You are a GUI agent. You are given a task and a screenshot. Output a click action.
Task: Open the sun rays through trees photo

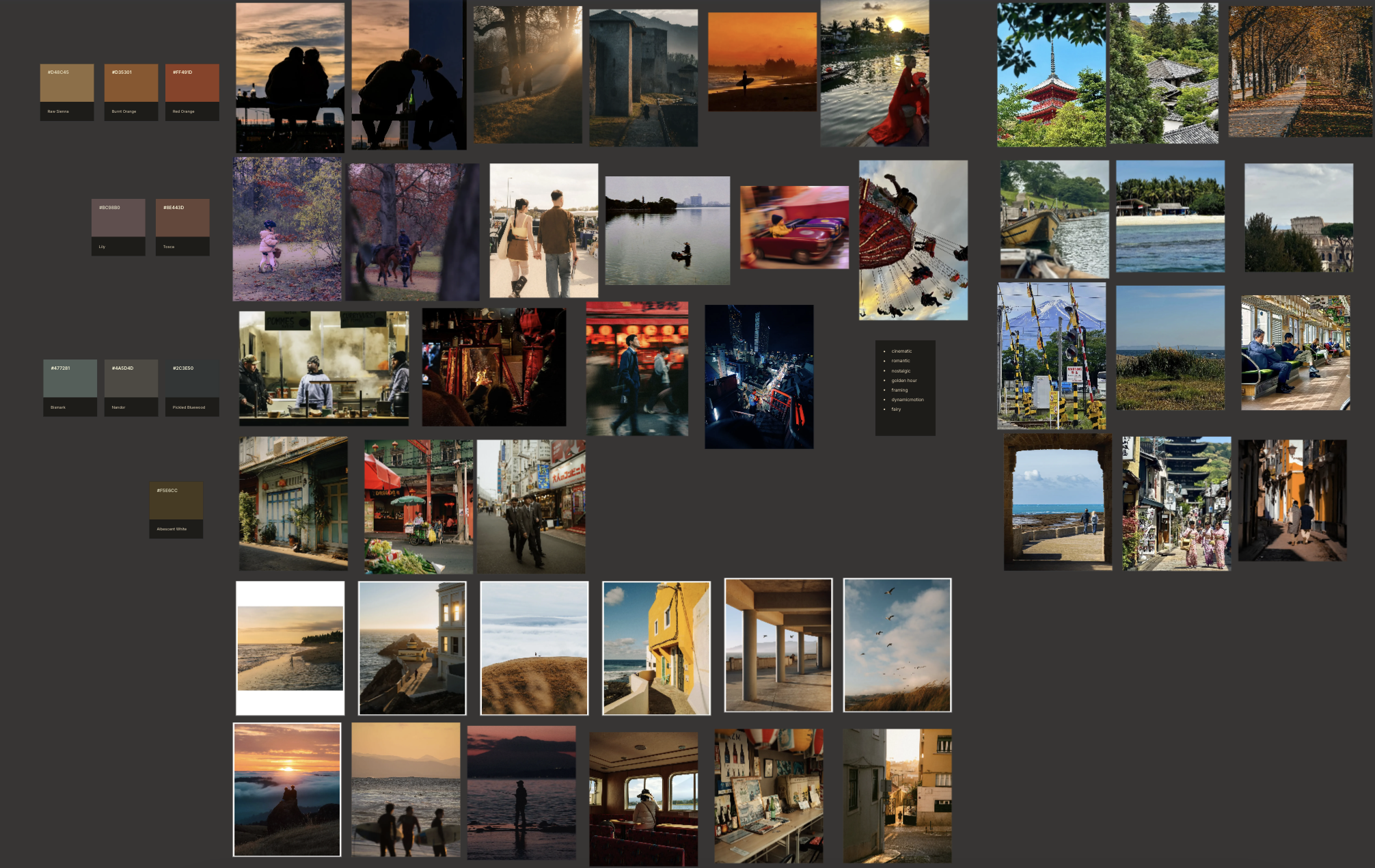point(528,75)
